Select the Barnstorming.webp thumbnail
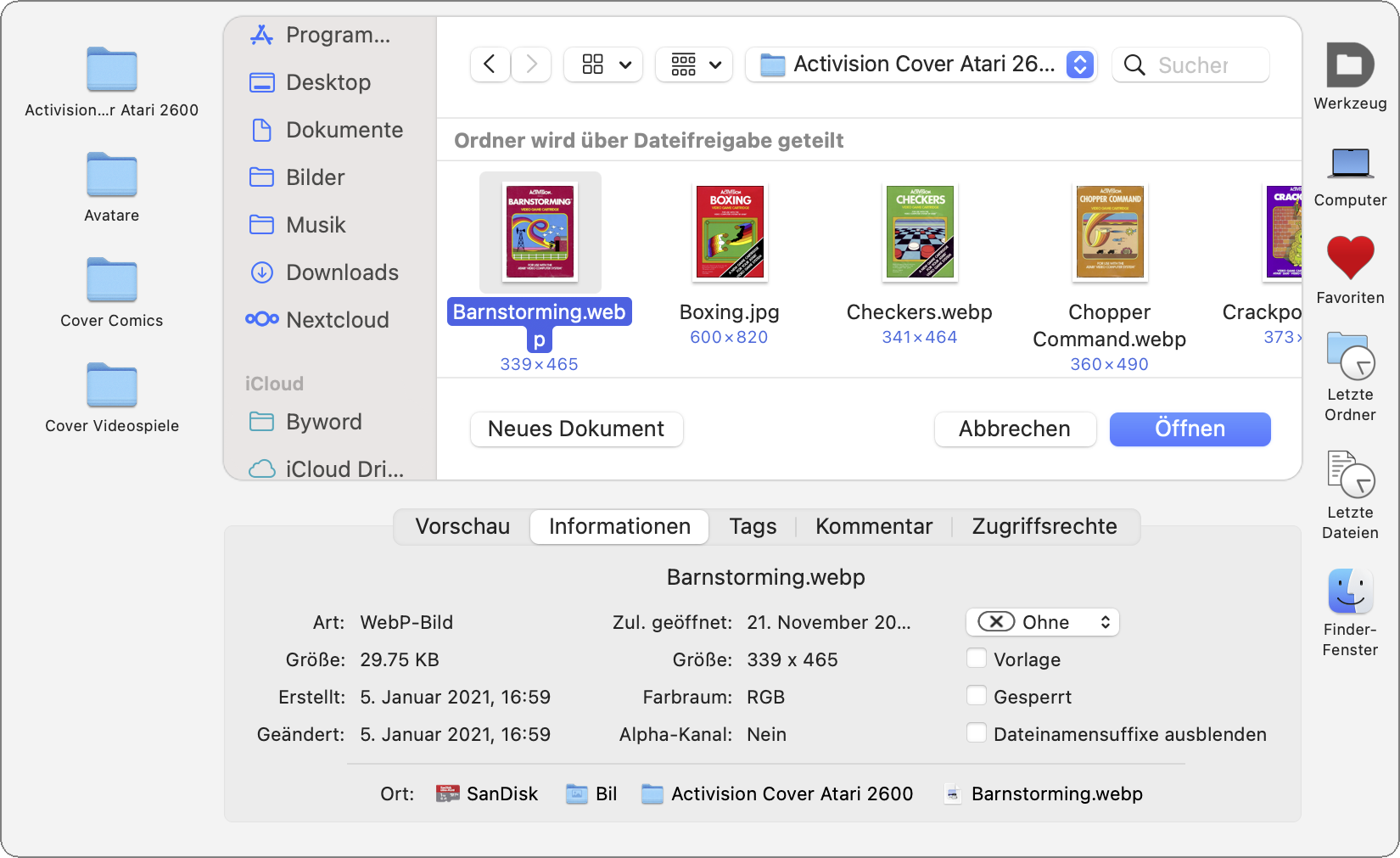The height and width of the screenshot is (858, 1400). (540, 232)
